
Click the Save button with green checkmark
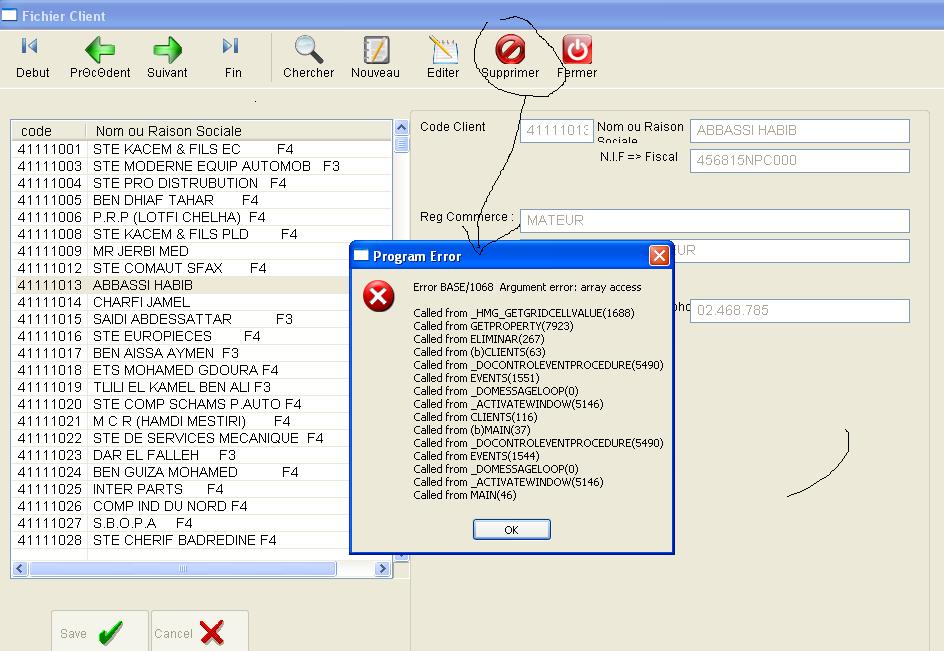tap(100, 632)
